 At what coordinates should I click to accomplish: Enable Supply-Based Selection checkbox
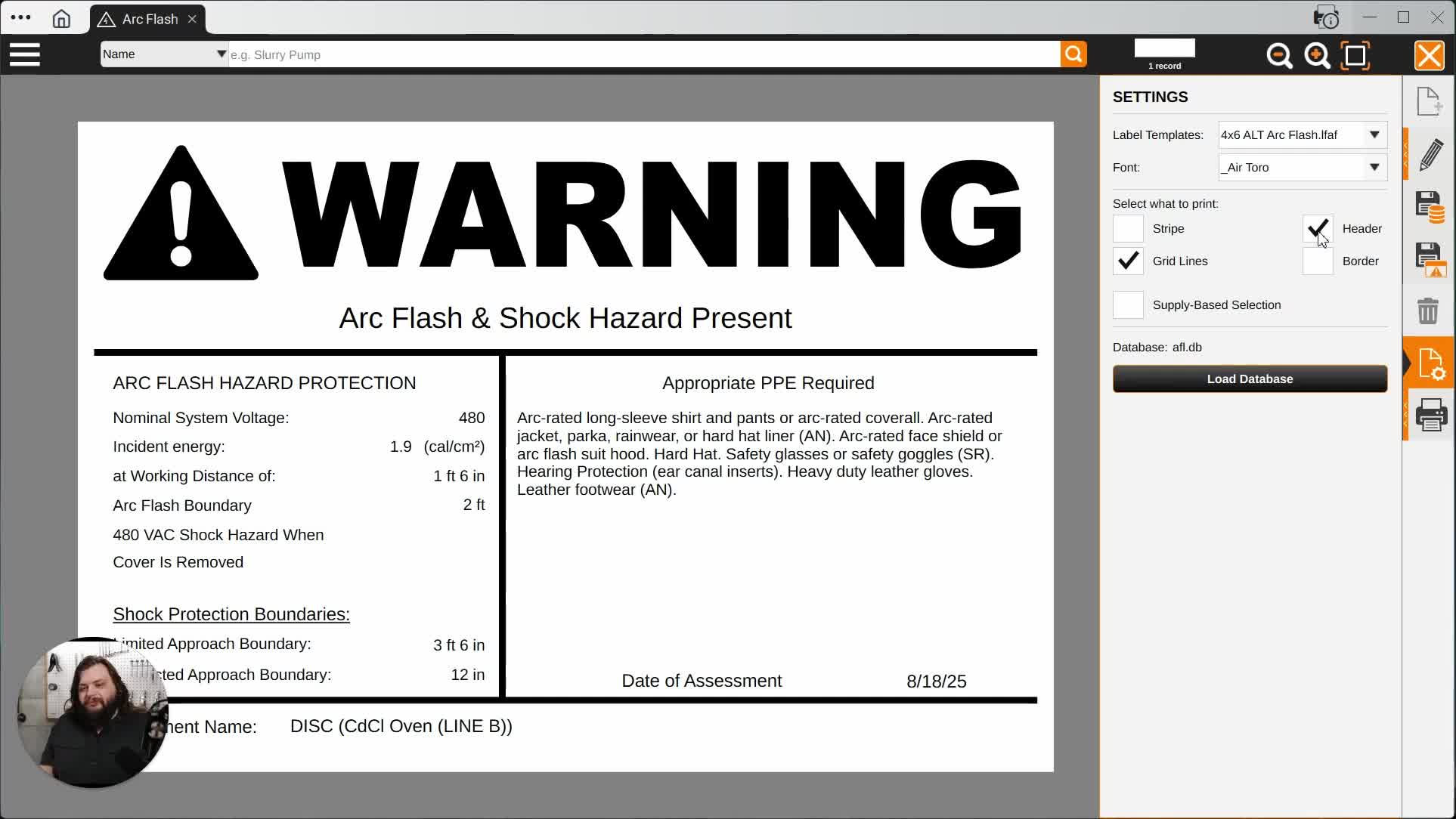(x=1128, y=304)
